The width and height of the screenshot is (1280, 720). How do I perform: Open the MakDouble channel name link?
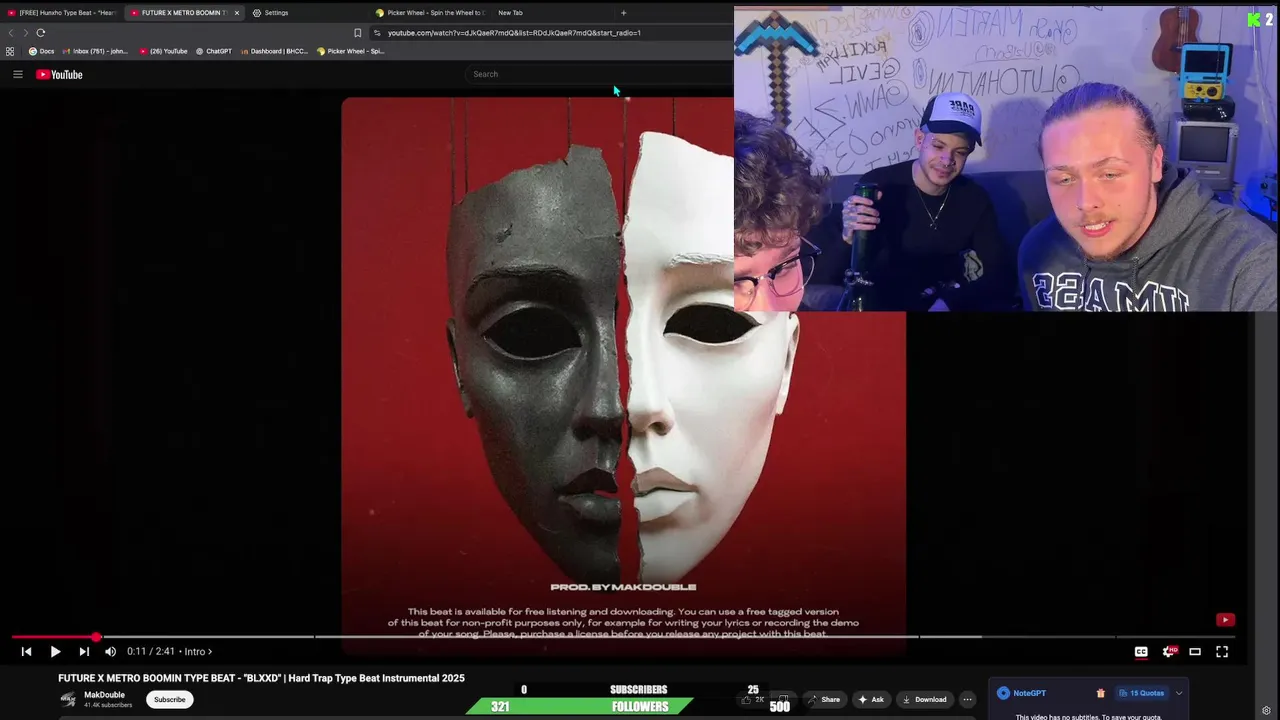(x=104, y=695)
